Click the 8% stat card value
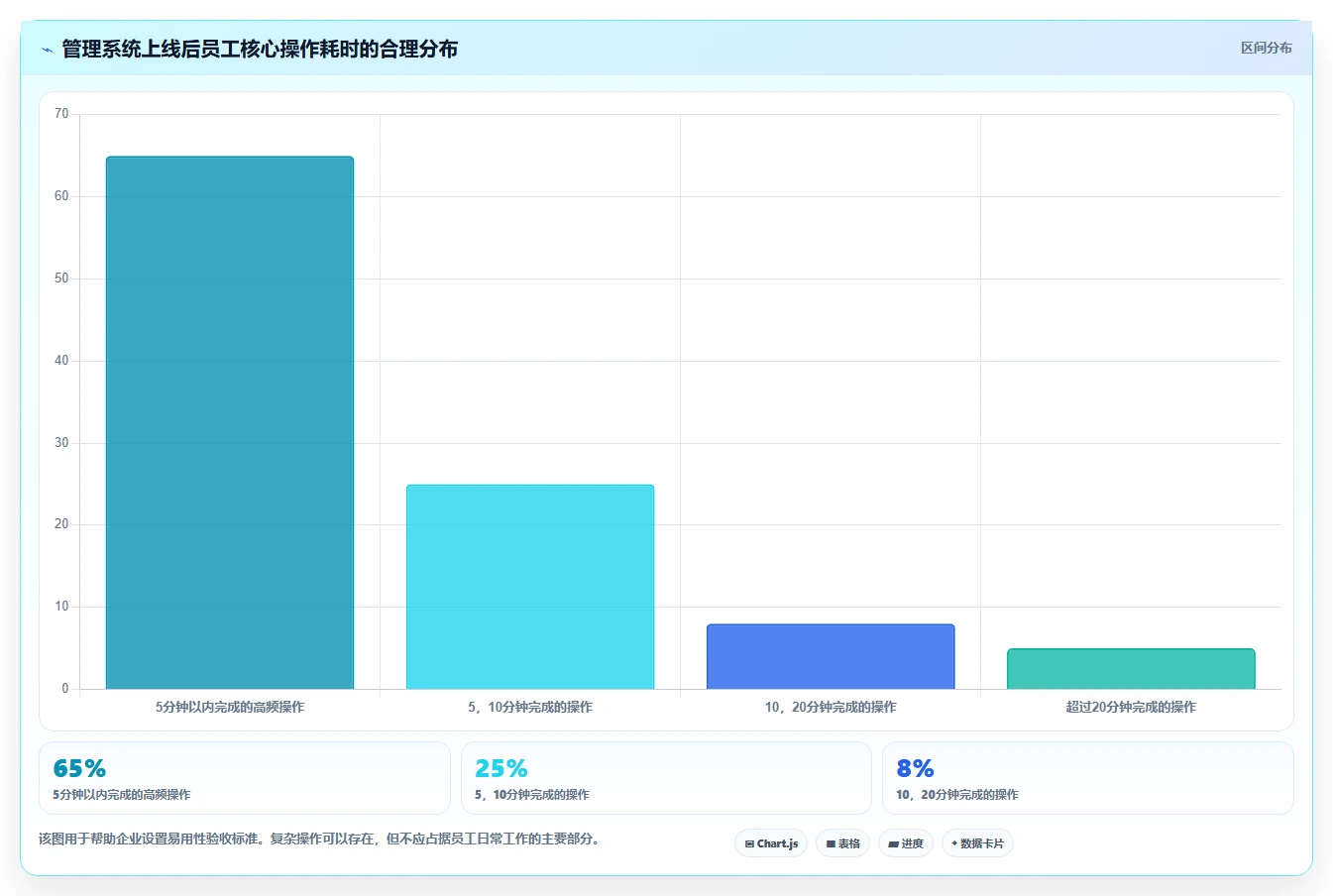The height and width of the screenshot is (896, 1333). coord(916,768)
